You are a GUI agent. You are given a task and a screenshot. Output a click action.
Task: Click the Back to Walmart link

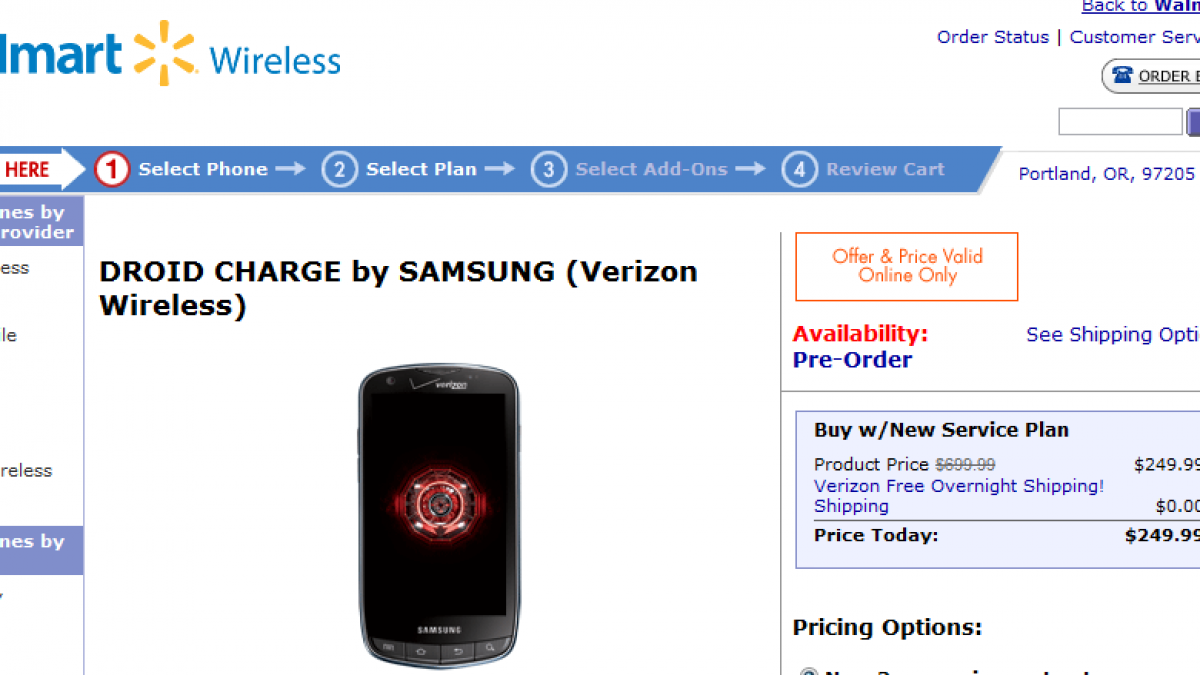pyautogui.click(x=1140, y=7)
